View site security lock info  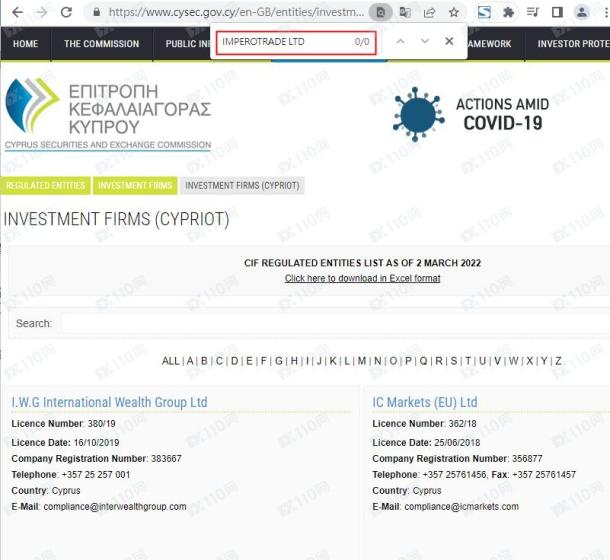click(x=96, y=12)
